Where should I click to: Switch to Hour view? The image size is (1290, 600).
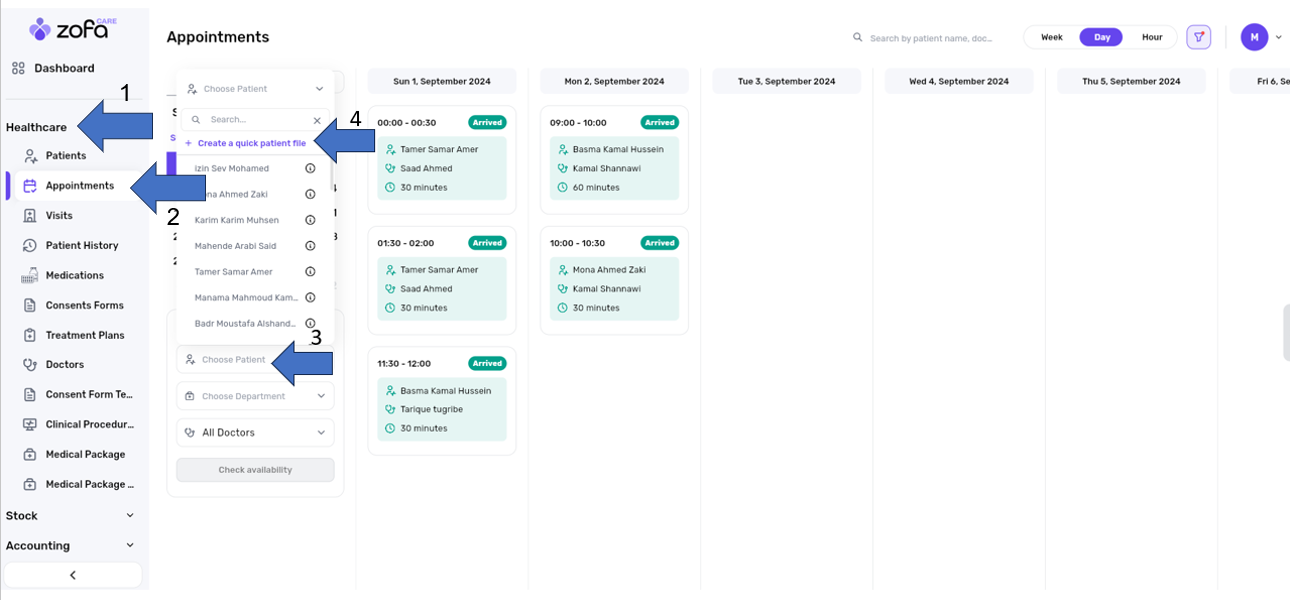[1152, 37]
